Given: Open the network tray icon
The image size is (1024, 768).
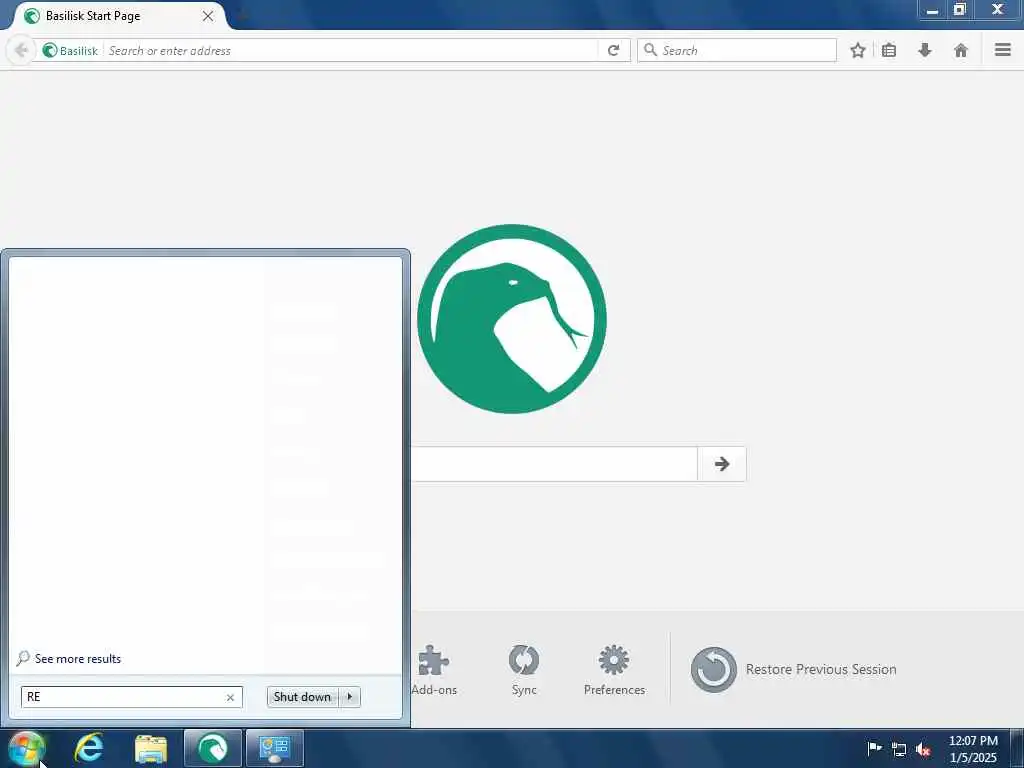Looking at the screenshot, I should click(x=899, y=749).
